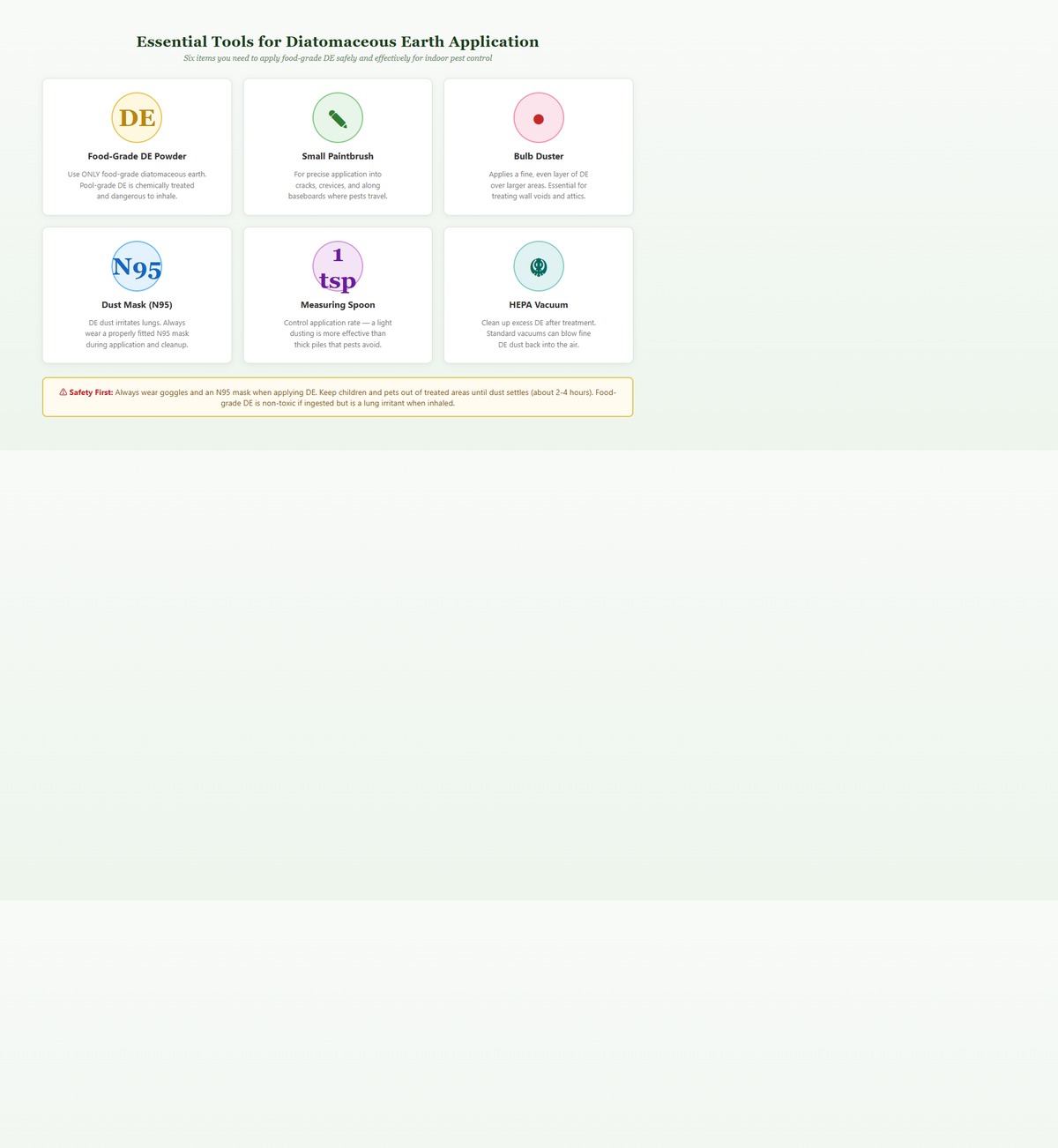Click the 'Dust Mask (N95)' card title
The width and height of the screenshot is (1058, 1148).
point(137,305)
